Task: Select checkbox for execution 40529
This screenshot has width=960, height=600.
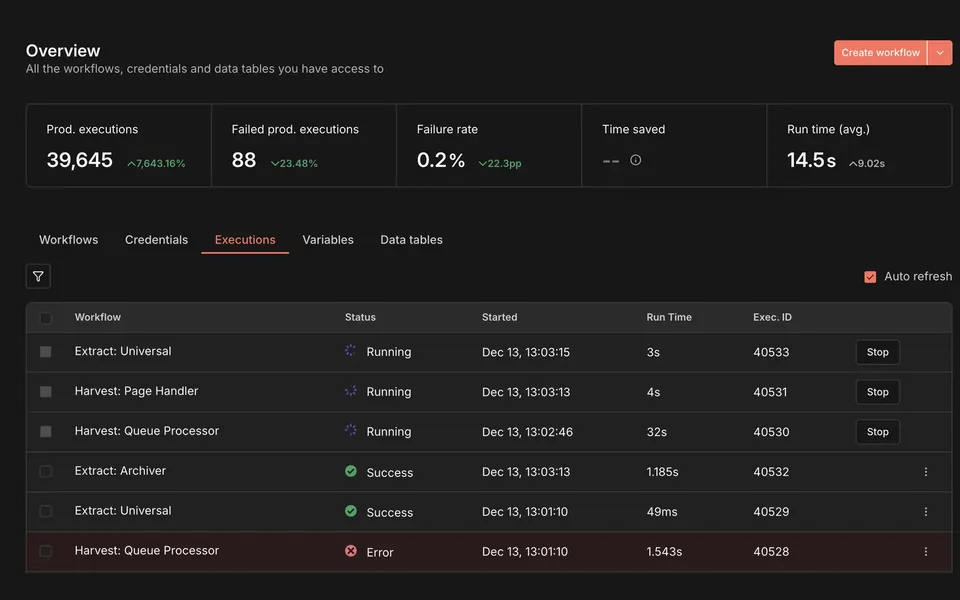Action: (46, 511)
